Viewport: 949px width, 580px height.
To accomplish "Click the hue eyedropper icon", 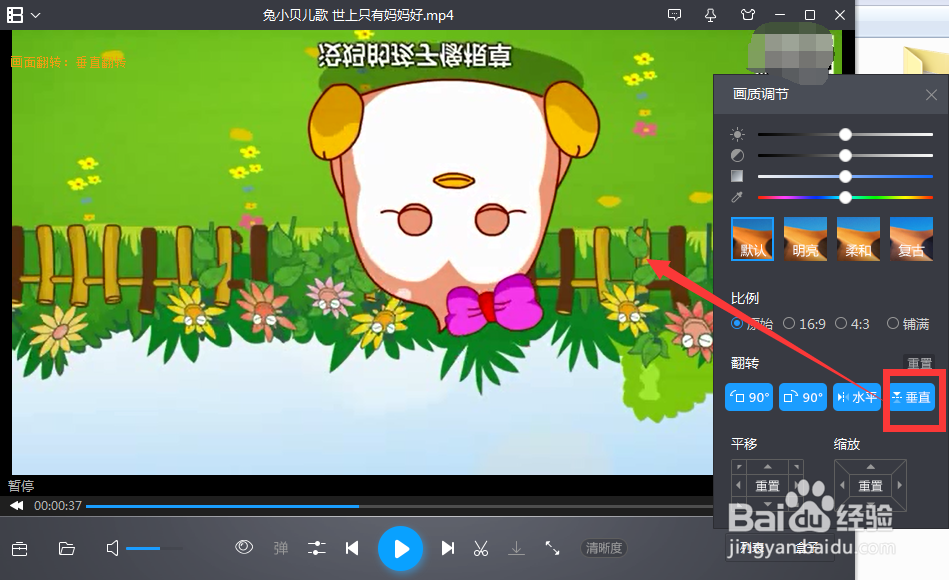I will pos(737,197).
